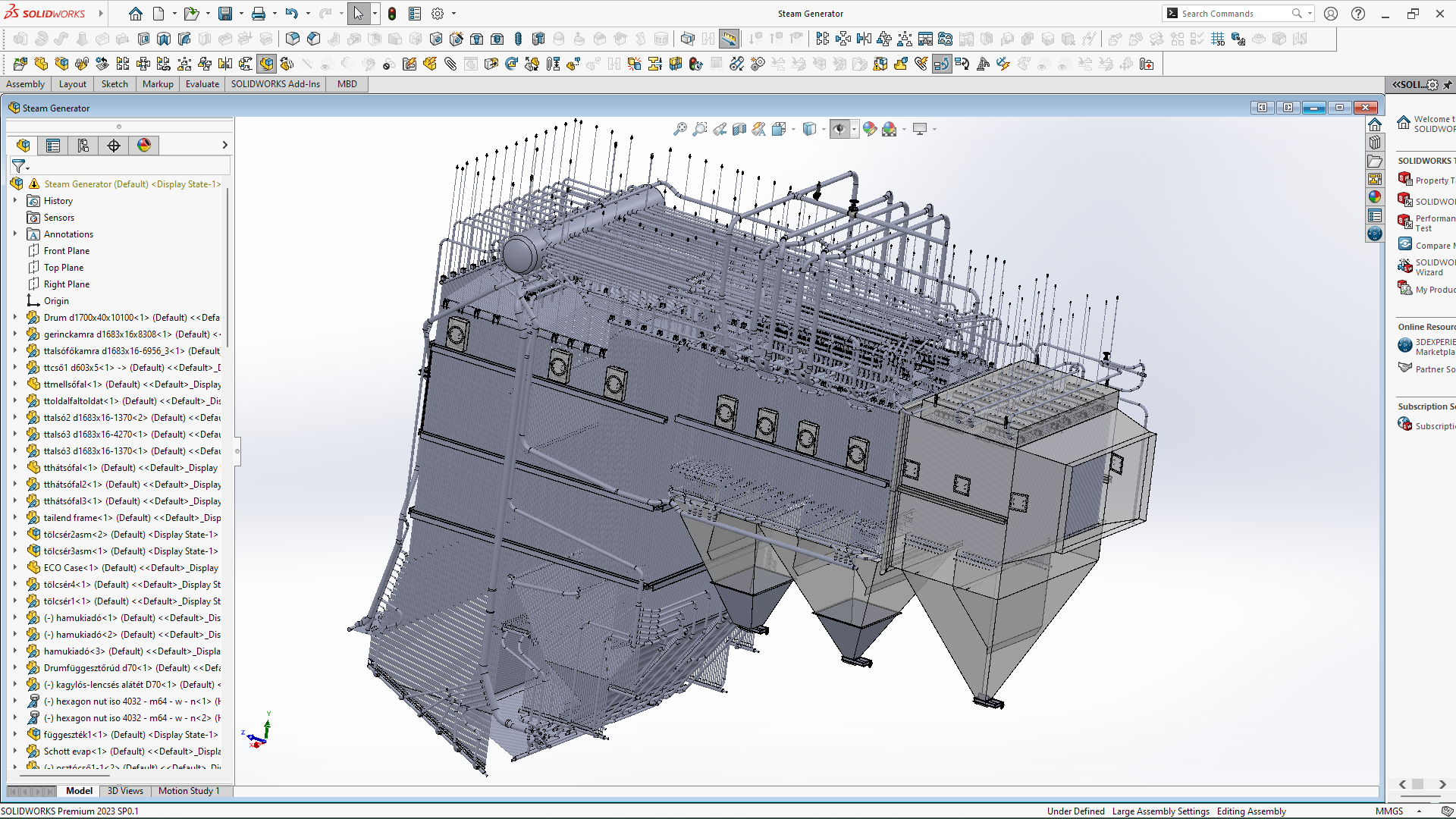The width and height of the screenshot is (1456, 819).
Task: Switch to the Sketch tab
Action: pos(115,84)
